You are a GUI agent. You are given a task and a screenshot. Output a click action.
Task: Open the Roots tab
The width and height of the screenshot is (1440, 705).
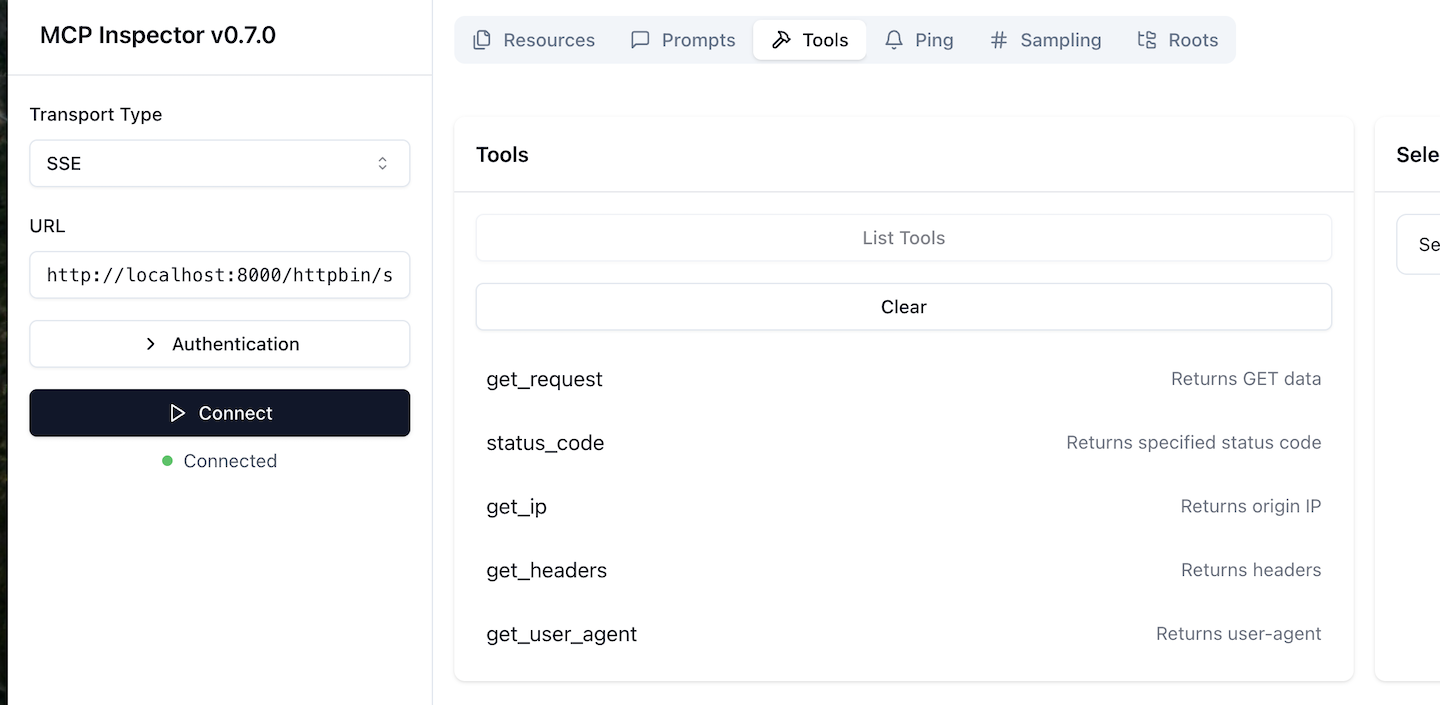coord(1178,39)
